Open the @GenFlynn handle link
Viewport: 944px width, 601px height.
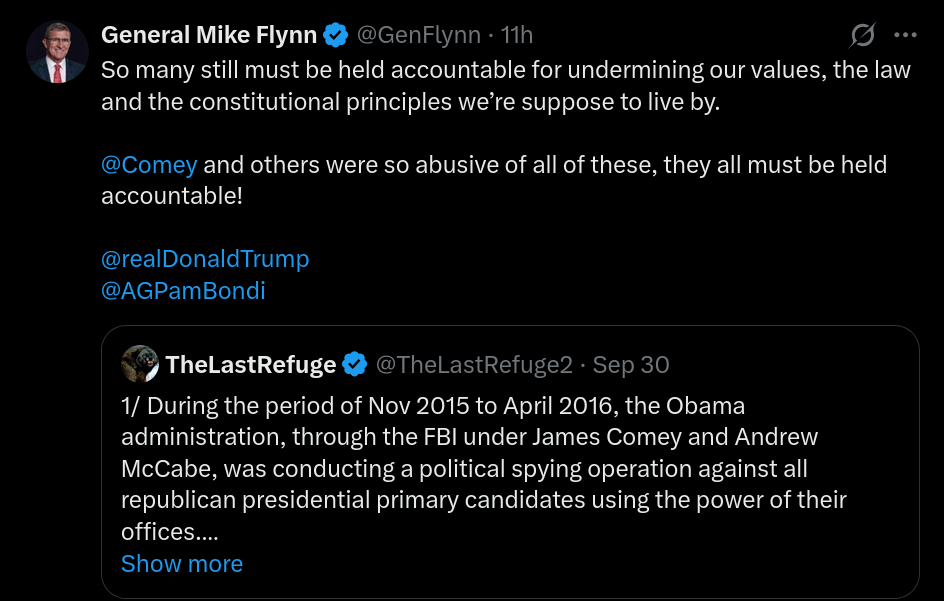point(420,36)
